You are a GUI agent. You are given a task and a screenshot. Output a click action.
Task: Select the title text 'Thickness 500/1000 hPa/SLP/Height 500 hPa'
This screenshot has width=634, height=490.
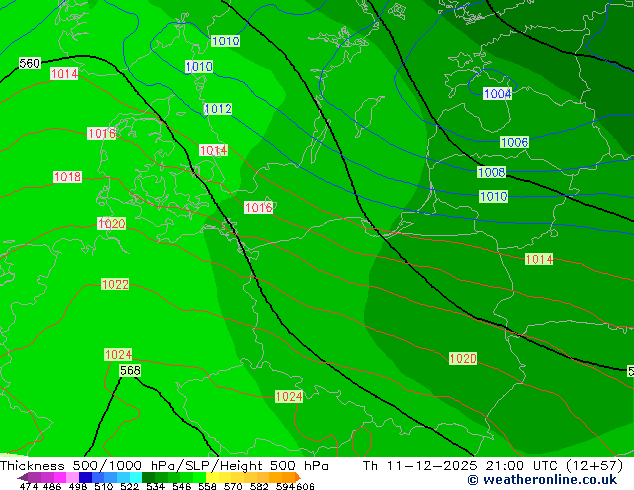click(x=164, y=466)
